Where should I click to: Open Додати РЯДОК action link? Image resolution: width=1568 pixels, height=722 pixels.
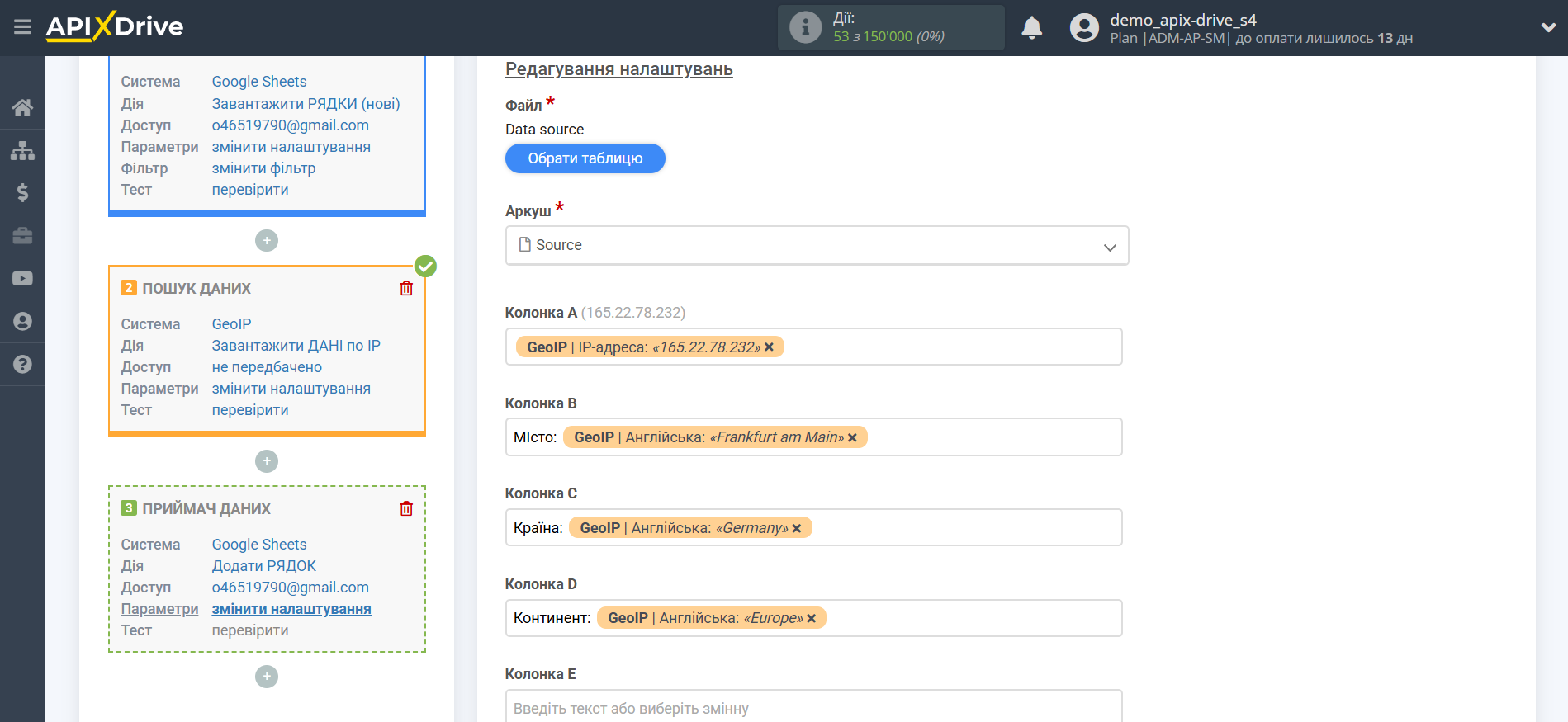[264, 566]
